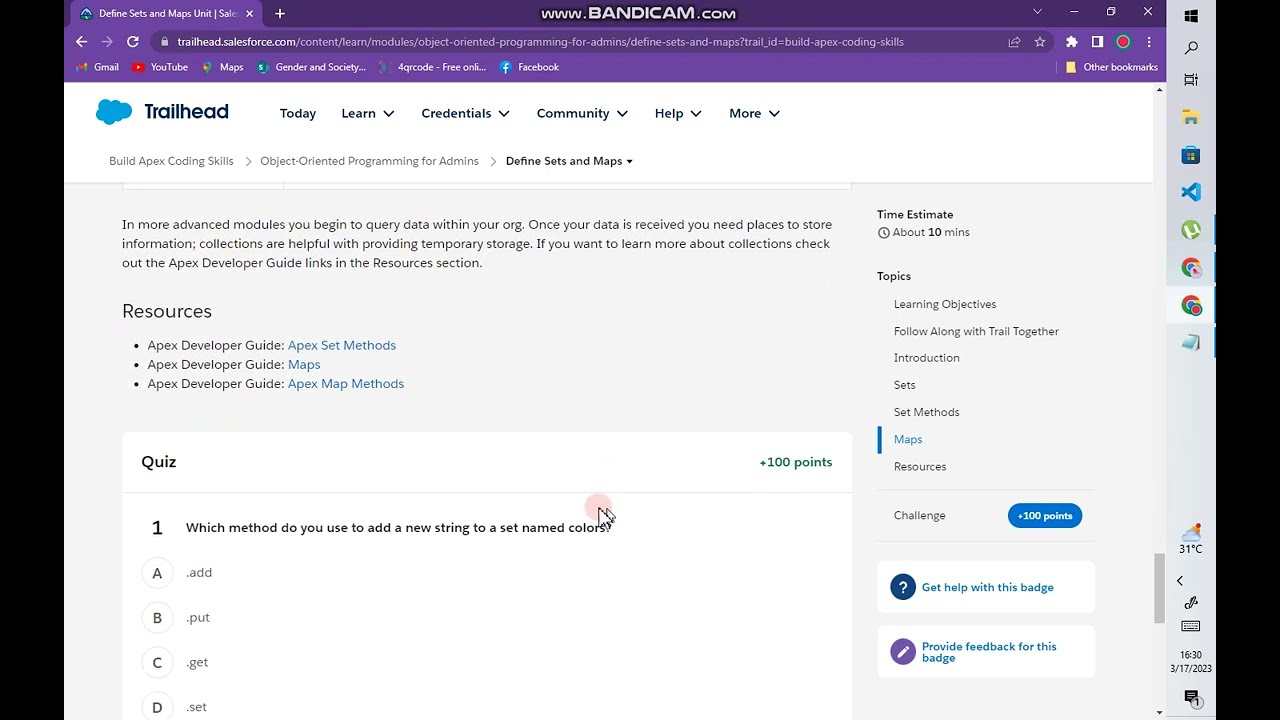This screenshot has width=1280, height=720.
Task: Open Gender and Society bookmark
Action: coord(312,67)
